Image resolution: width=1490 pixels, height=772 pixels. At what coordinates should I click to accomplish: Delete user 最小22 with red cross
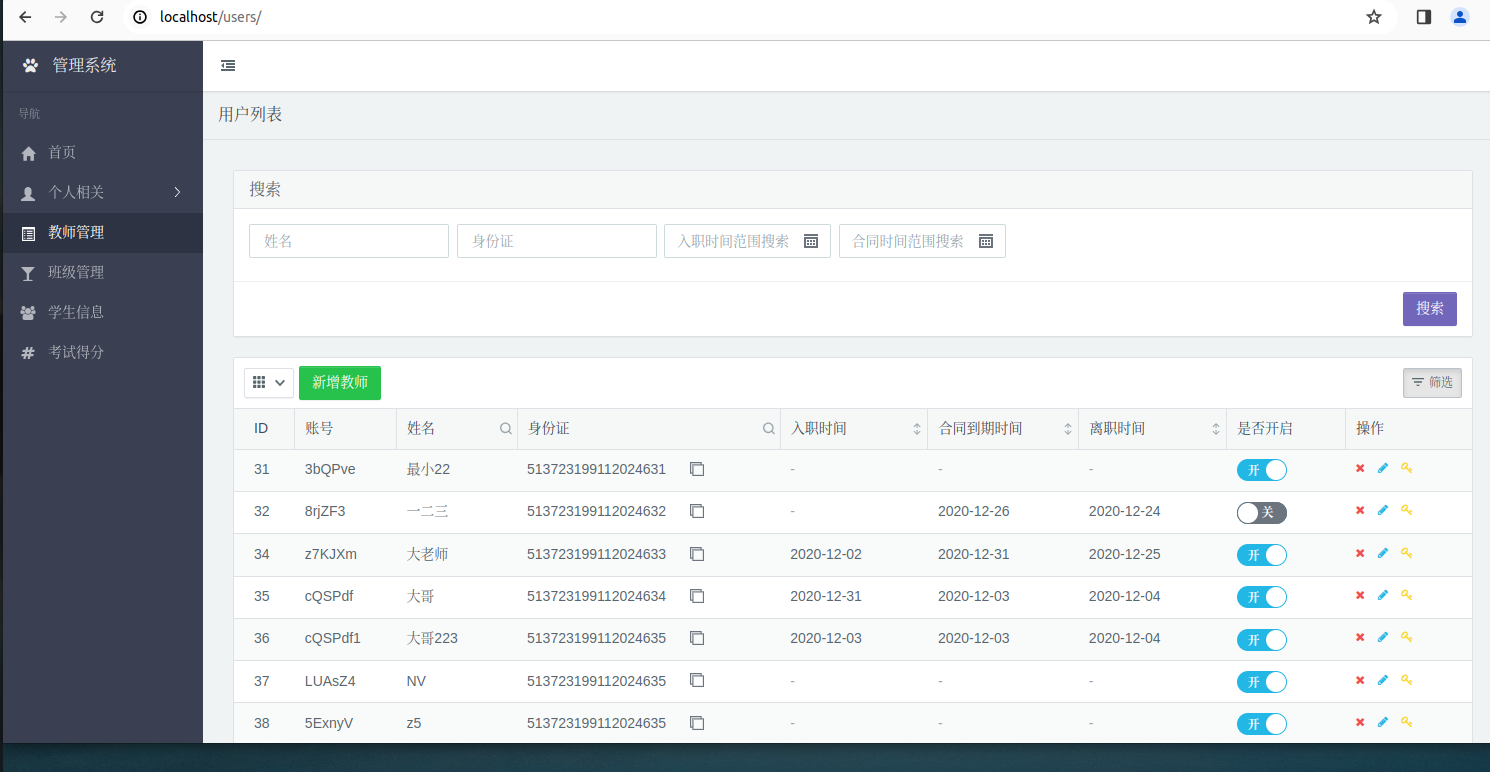click(1360, 468)
